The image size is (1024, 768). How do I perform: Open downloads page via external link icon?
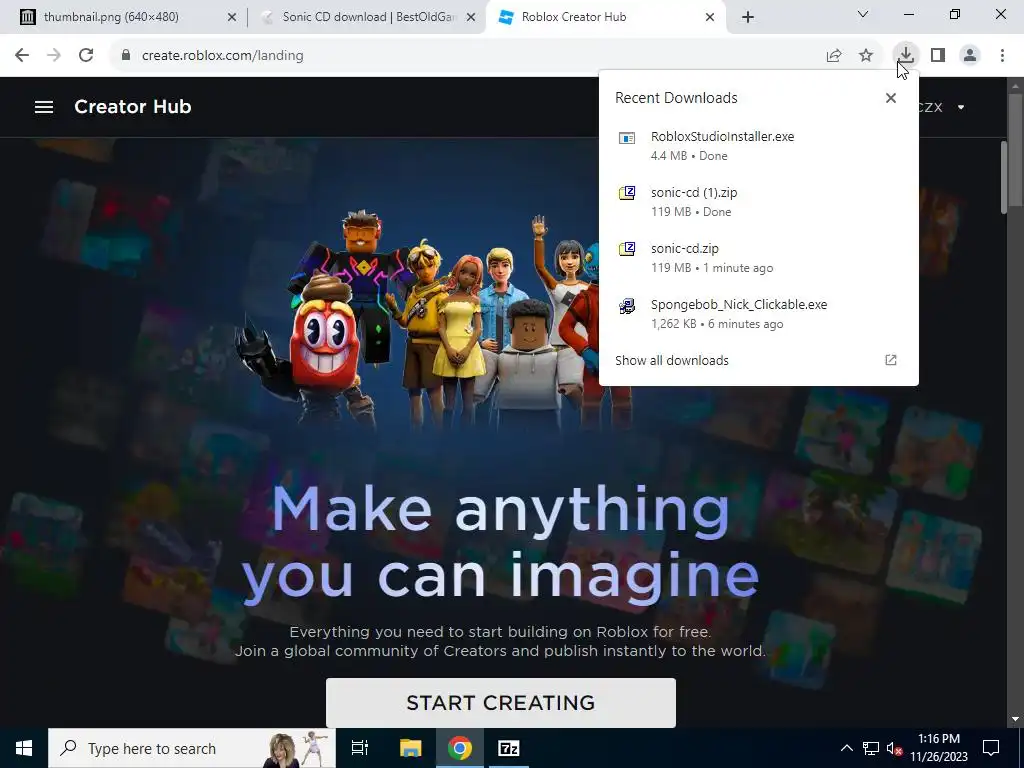(891, 360)
